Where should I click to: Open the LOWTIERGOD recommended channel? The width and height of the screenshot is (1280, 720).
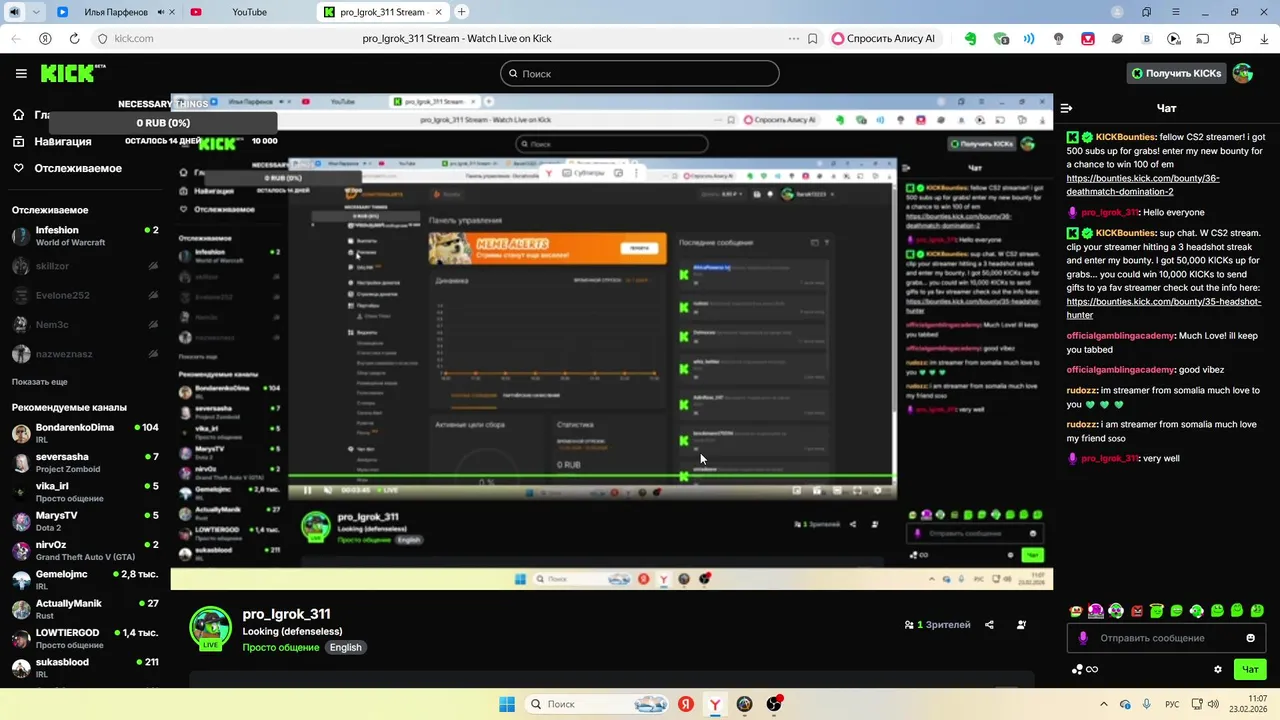85,639
